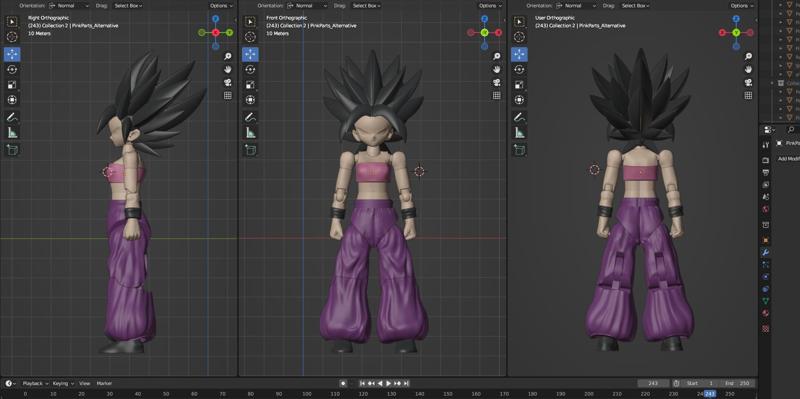Choose the Add Cube tool in User Orthographic viewport

tap(519, 149)
